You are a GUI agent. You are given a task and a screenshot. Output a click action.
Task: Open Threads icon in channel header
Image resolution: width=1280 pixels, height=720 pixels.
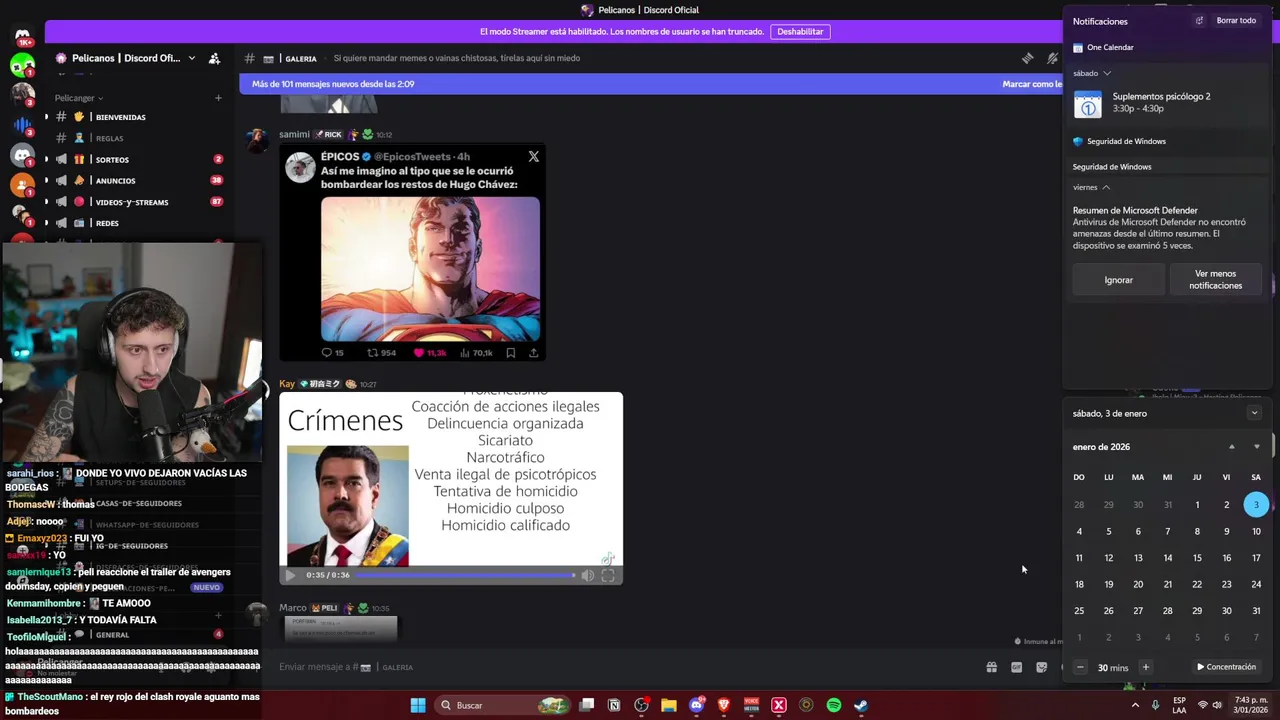(1027, 58)
